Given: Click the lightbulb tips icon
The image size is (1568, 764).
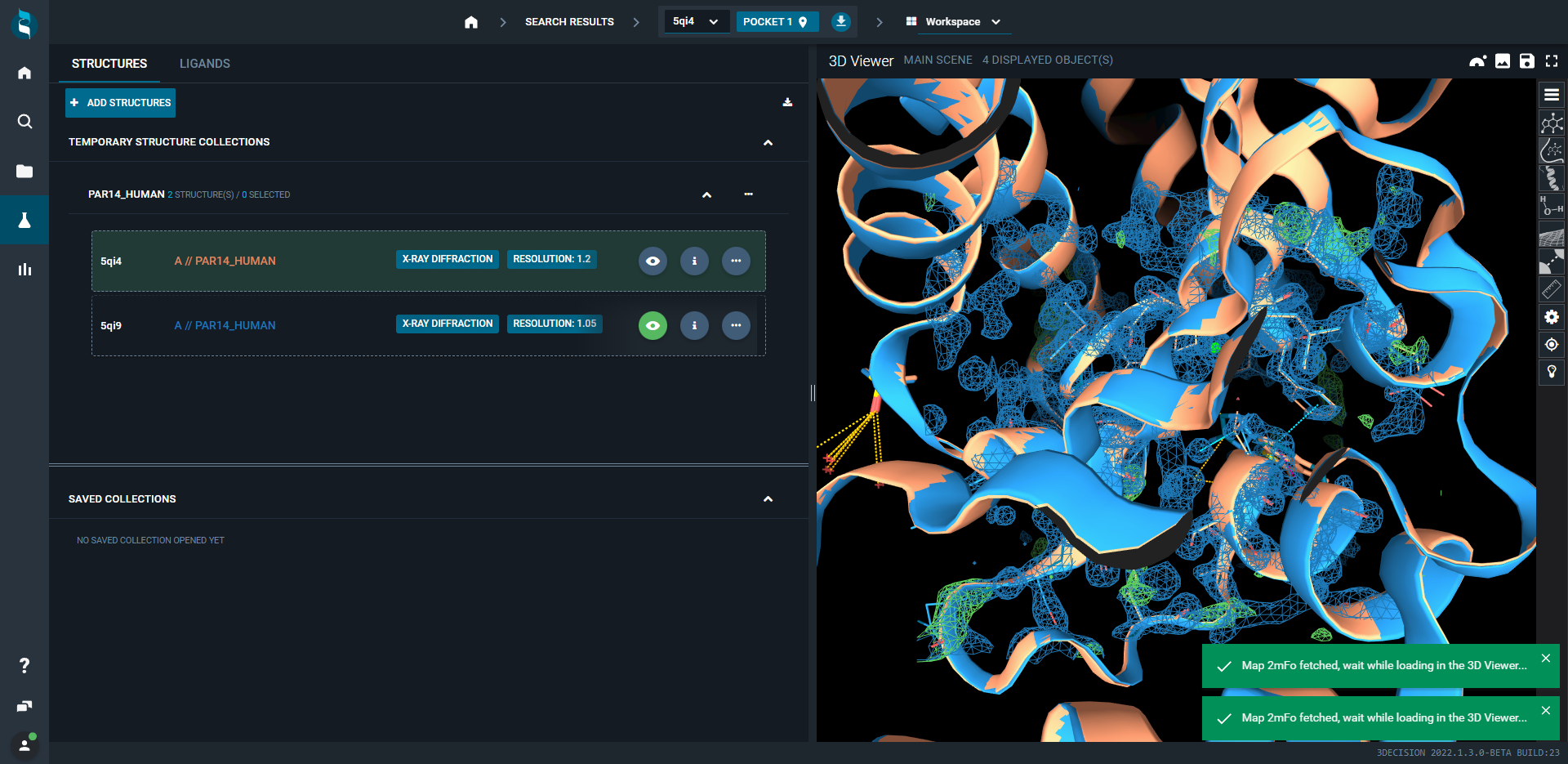Looking at the screenshot, I should point(1552,372).
